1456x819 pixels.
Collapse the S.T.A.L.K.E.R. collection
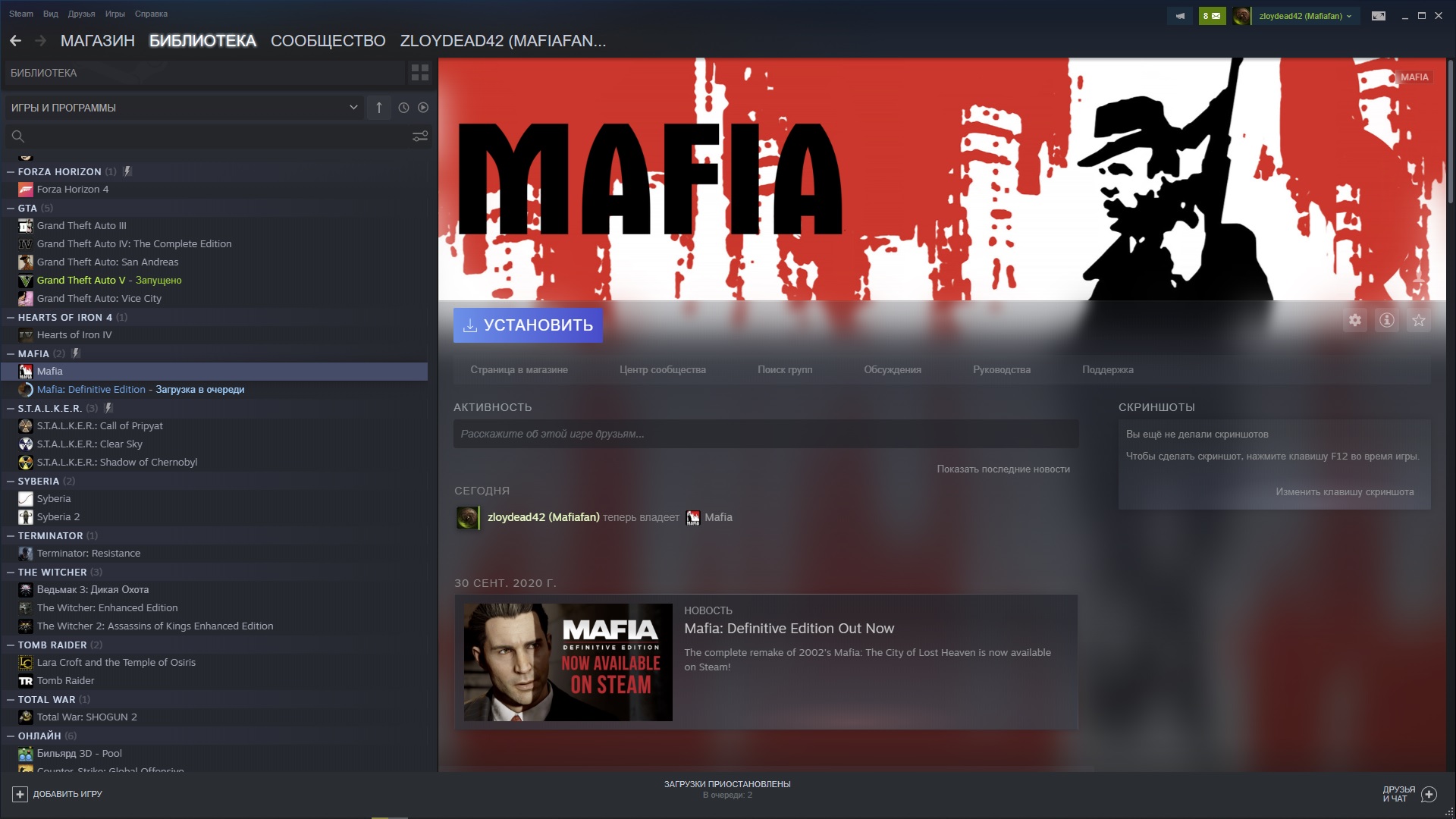coord(11,409)
